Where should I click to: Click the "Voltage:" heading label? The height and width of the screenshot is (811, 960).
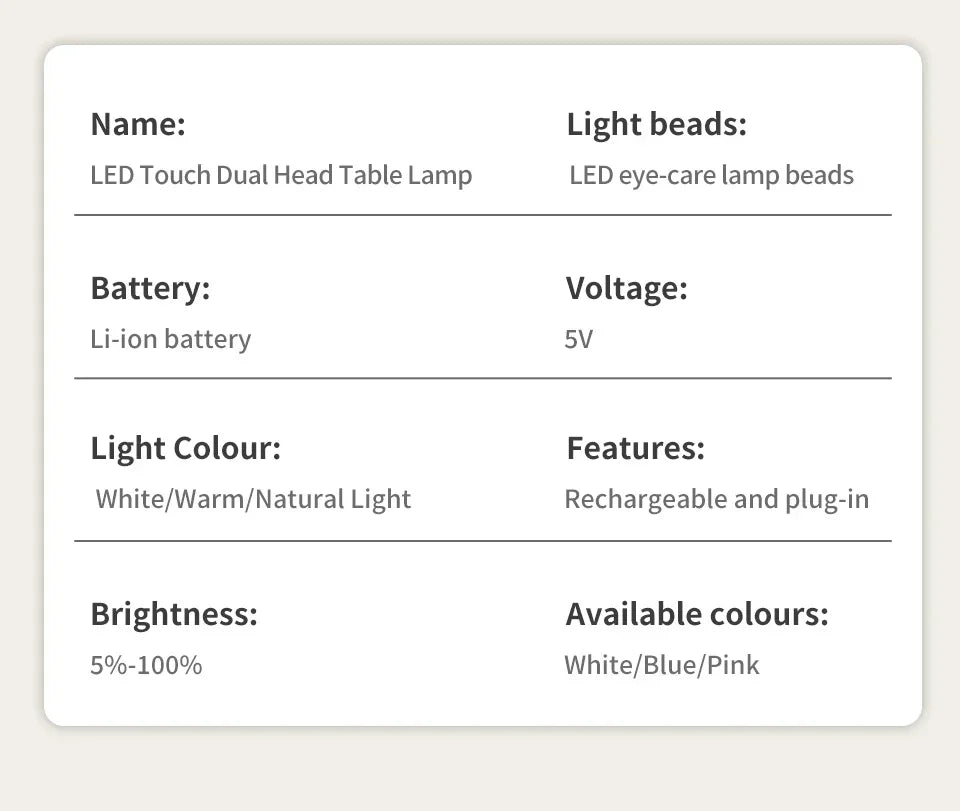626,288
